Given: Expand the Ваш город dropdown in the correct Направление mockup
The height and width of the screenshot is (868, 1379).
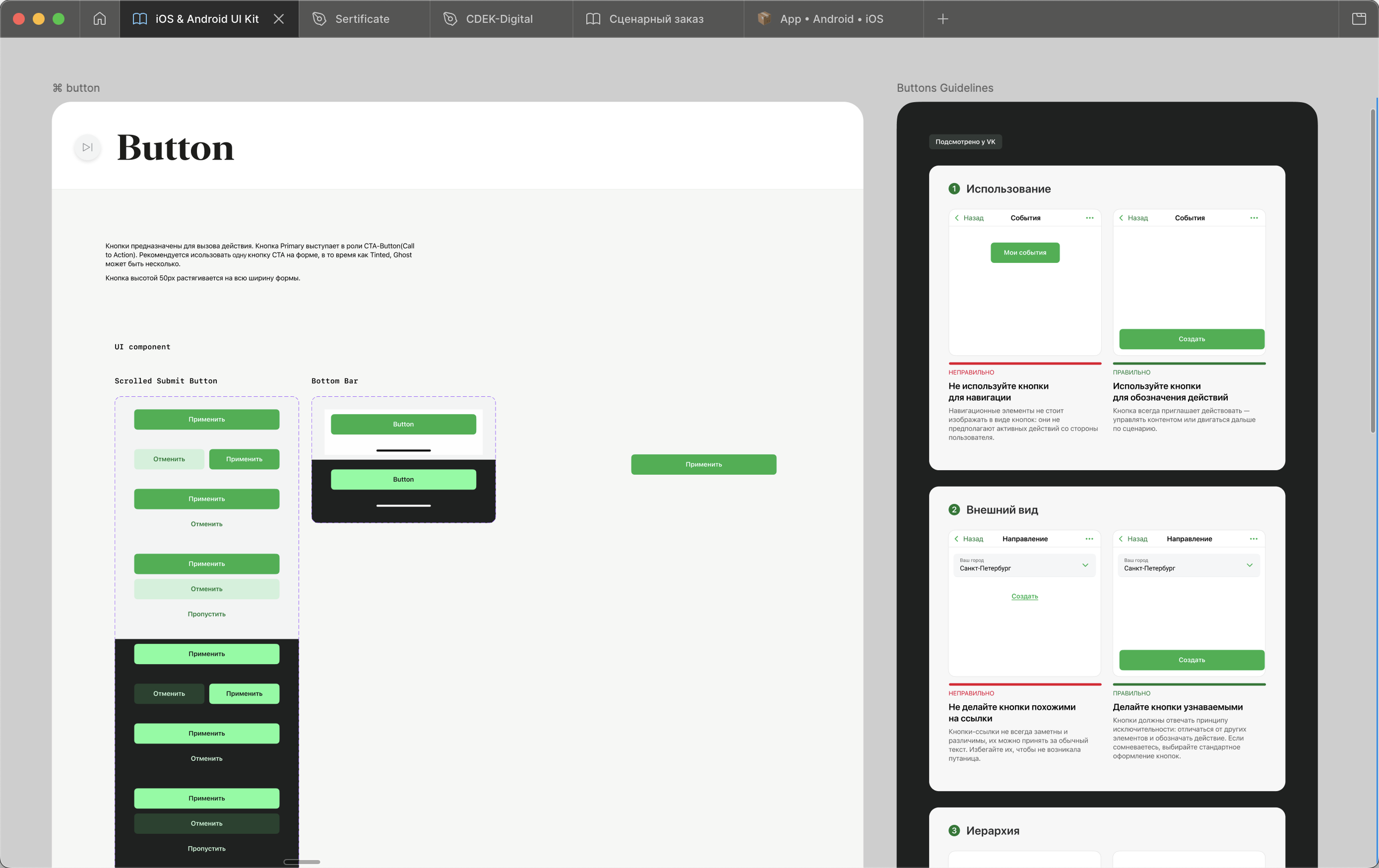Looking at the screenshot, I should [1189, 565].
